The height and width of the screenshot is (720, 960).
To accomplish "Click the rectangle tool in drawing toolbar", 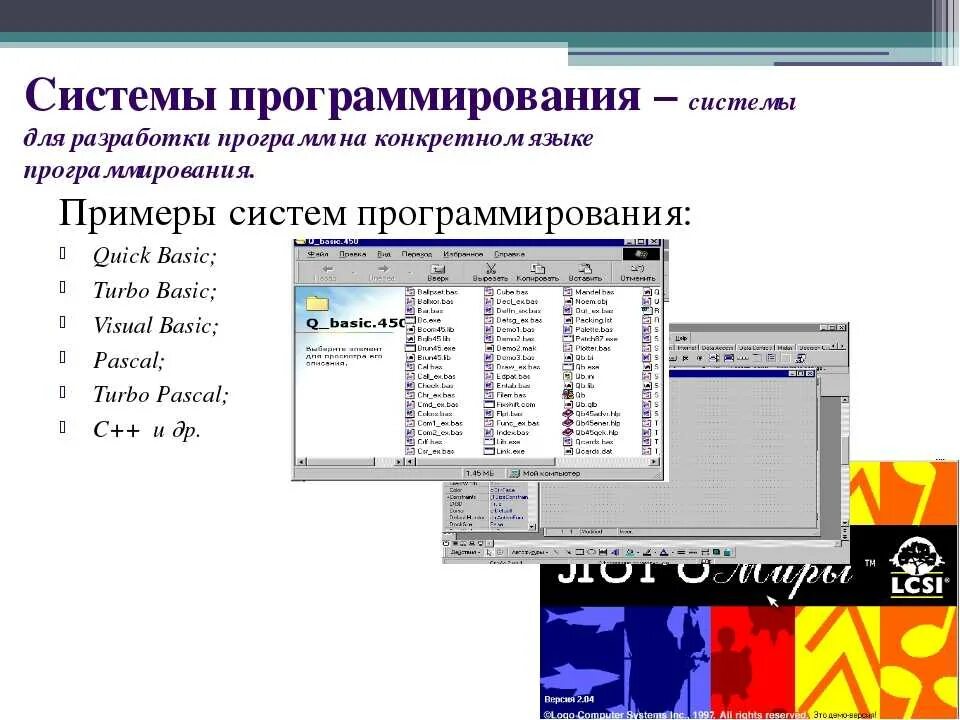I will coord(579,552).
